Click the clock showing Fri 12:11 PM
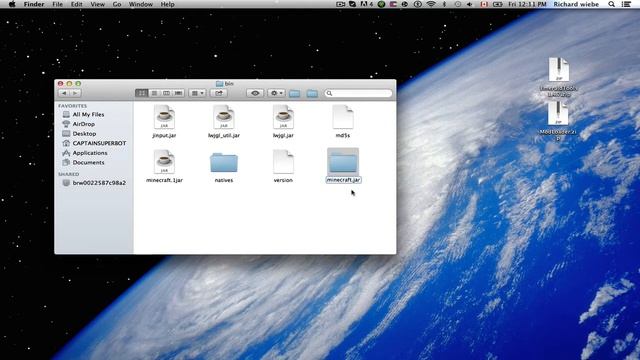 tap(527, 4)
